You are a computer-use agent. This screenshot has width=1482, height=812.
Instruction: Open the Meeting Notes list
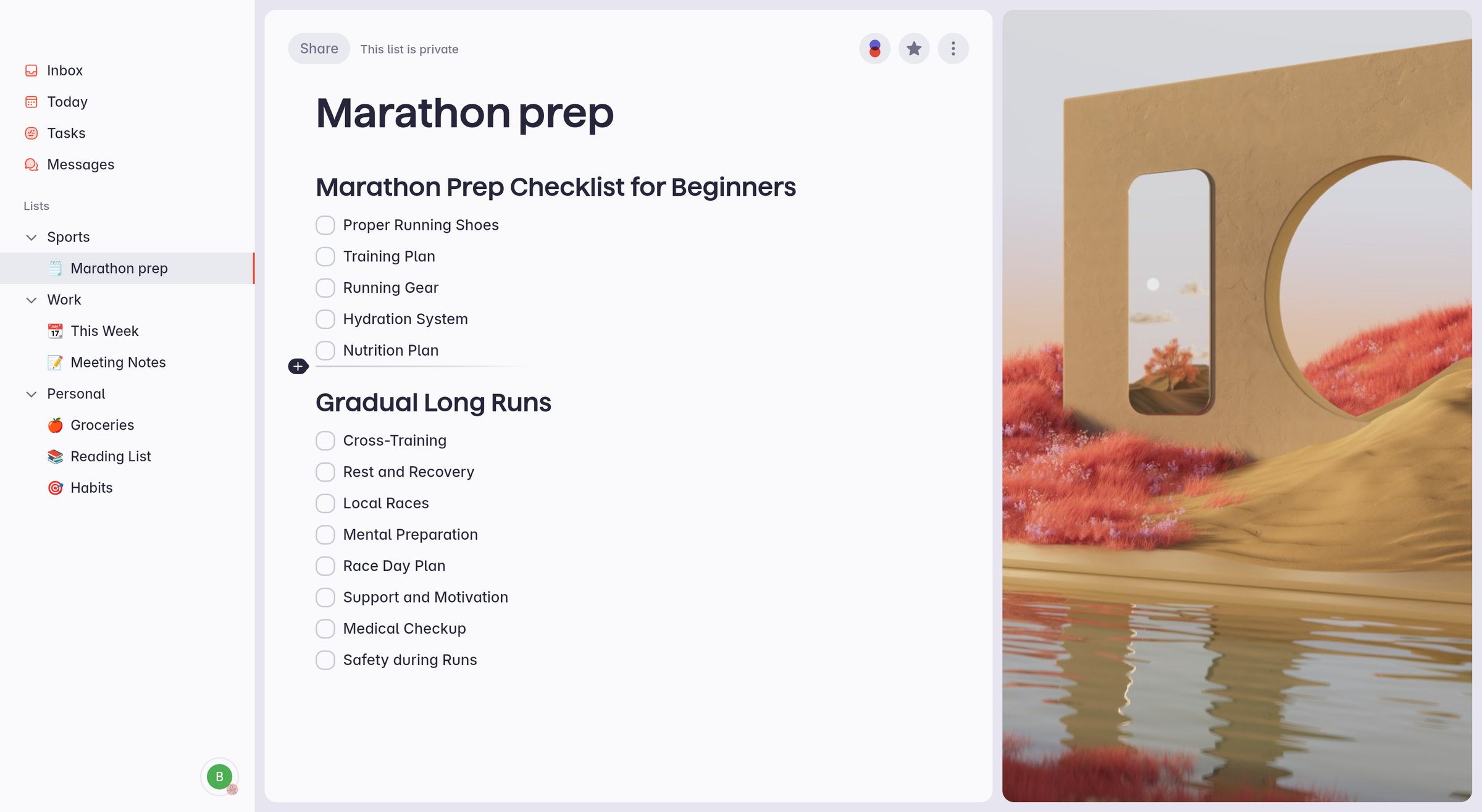click(127, 362)
